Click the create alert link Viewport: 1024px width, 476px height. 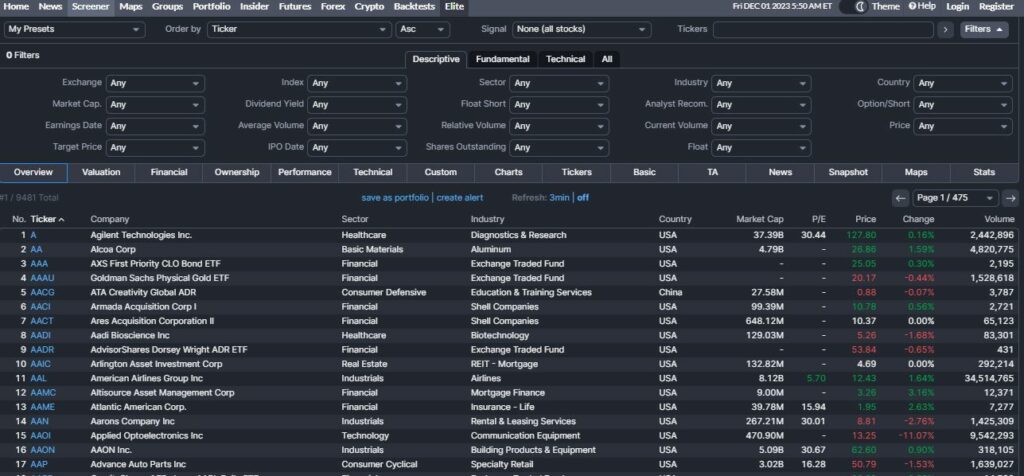(460, 198)
